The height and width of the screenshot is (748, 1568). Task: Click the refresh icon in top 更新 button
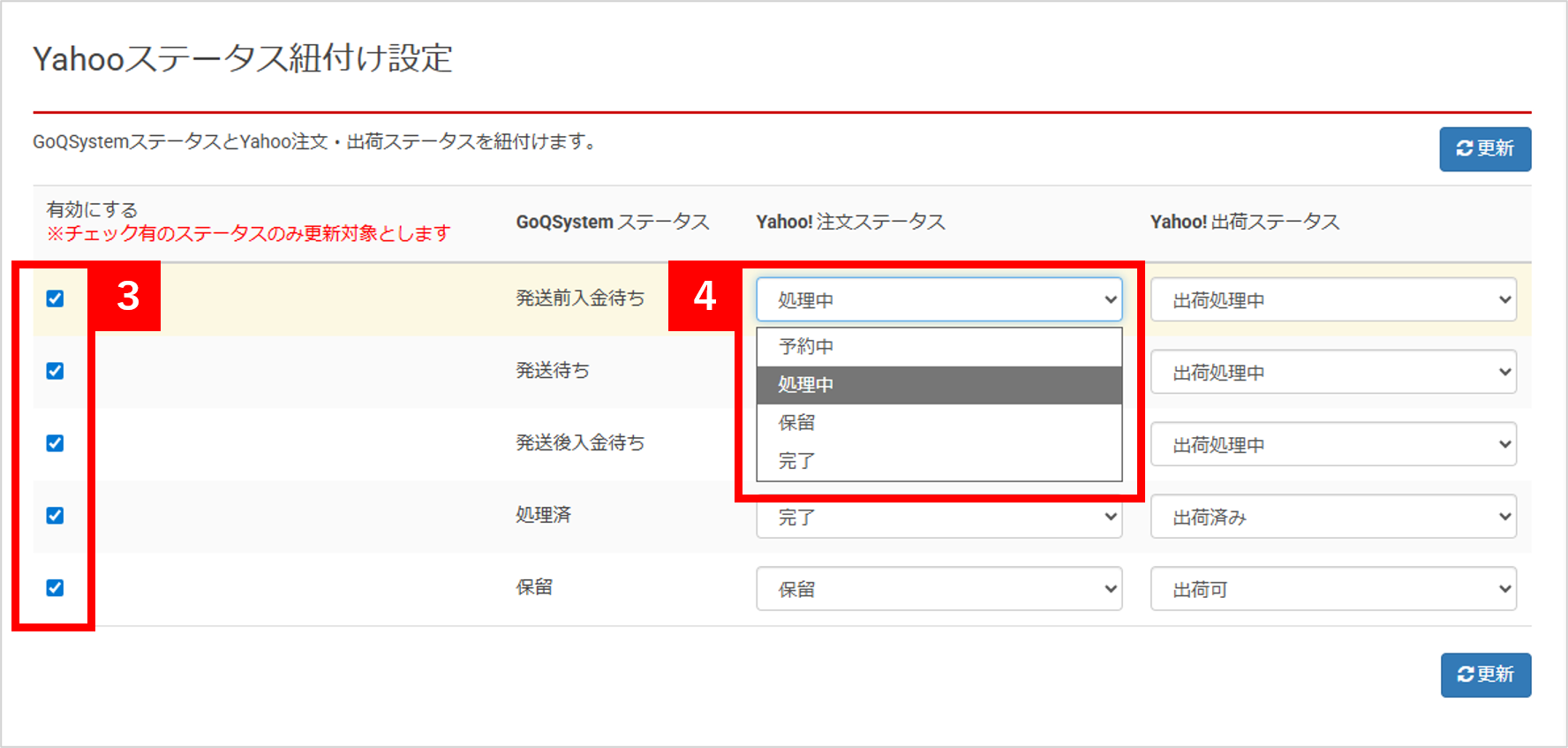(1464, 148)
